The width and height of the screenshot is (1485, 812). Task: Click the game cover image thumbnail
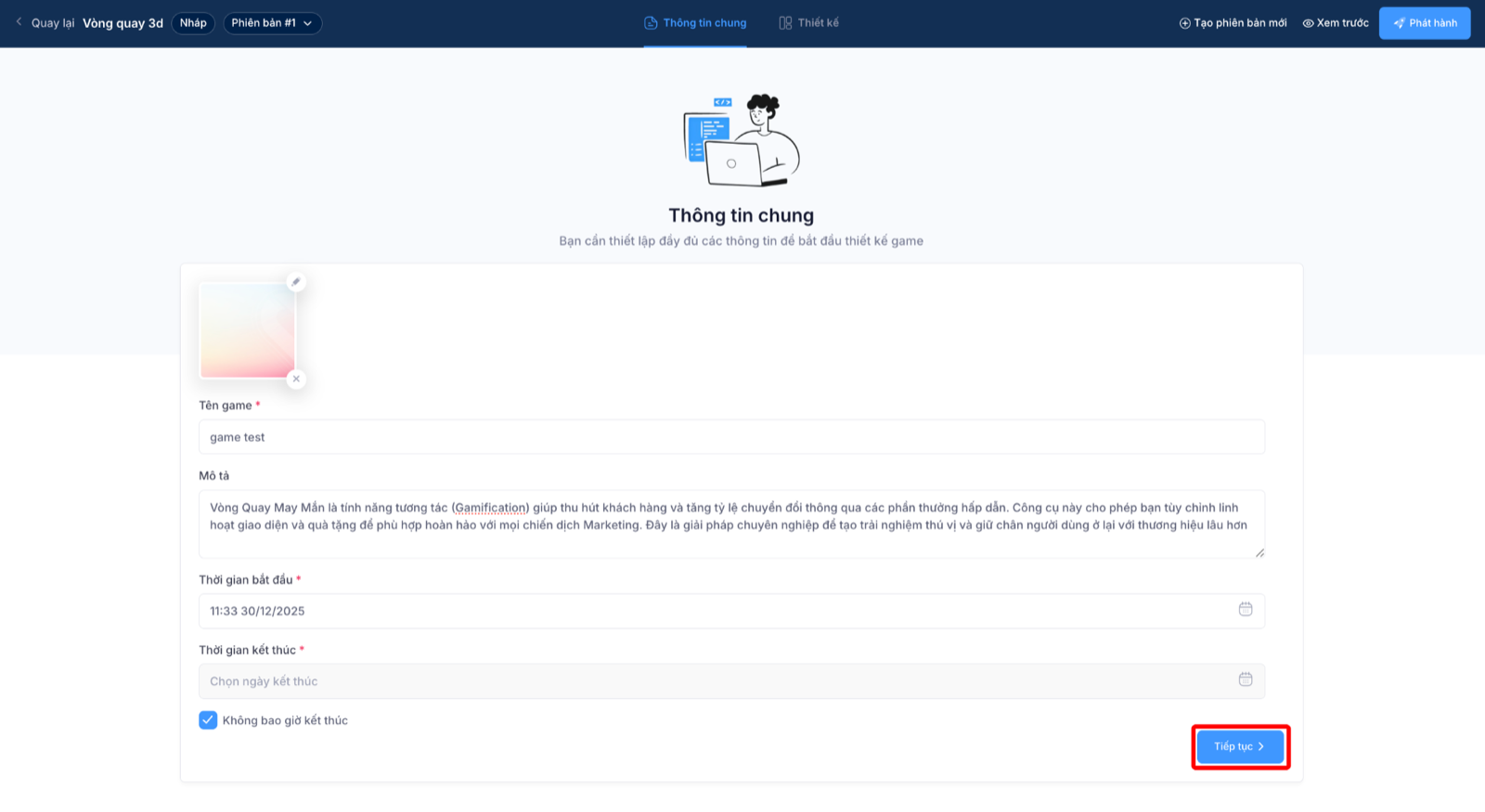click(x=247, y=330)
